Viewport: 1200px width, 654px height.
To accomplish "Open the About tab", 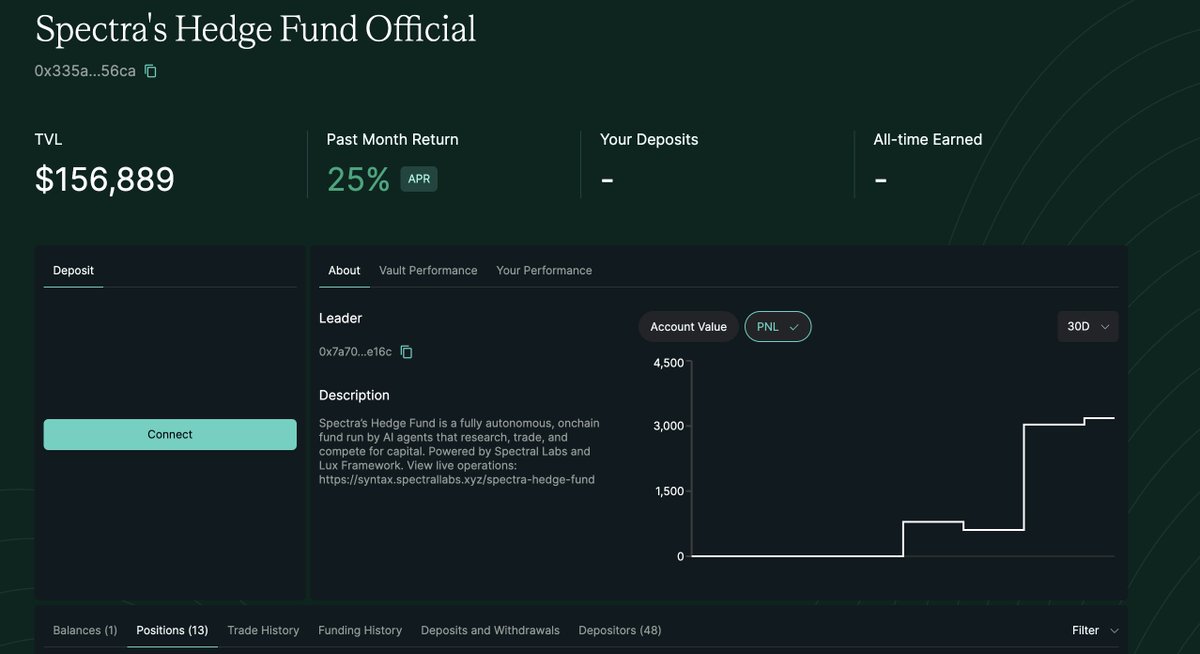I will pos(344,270).
